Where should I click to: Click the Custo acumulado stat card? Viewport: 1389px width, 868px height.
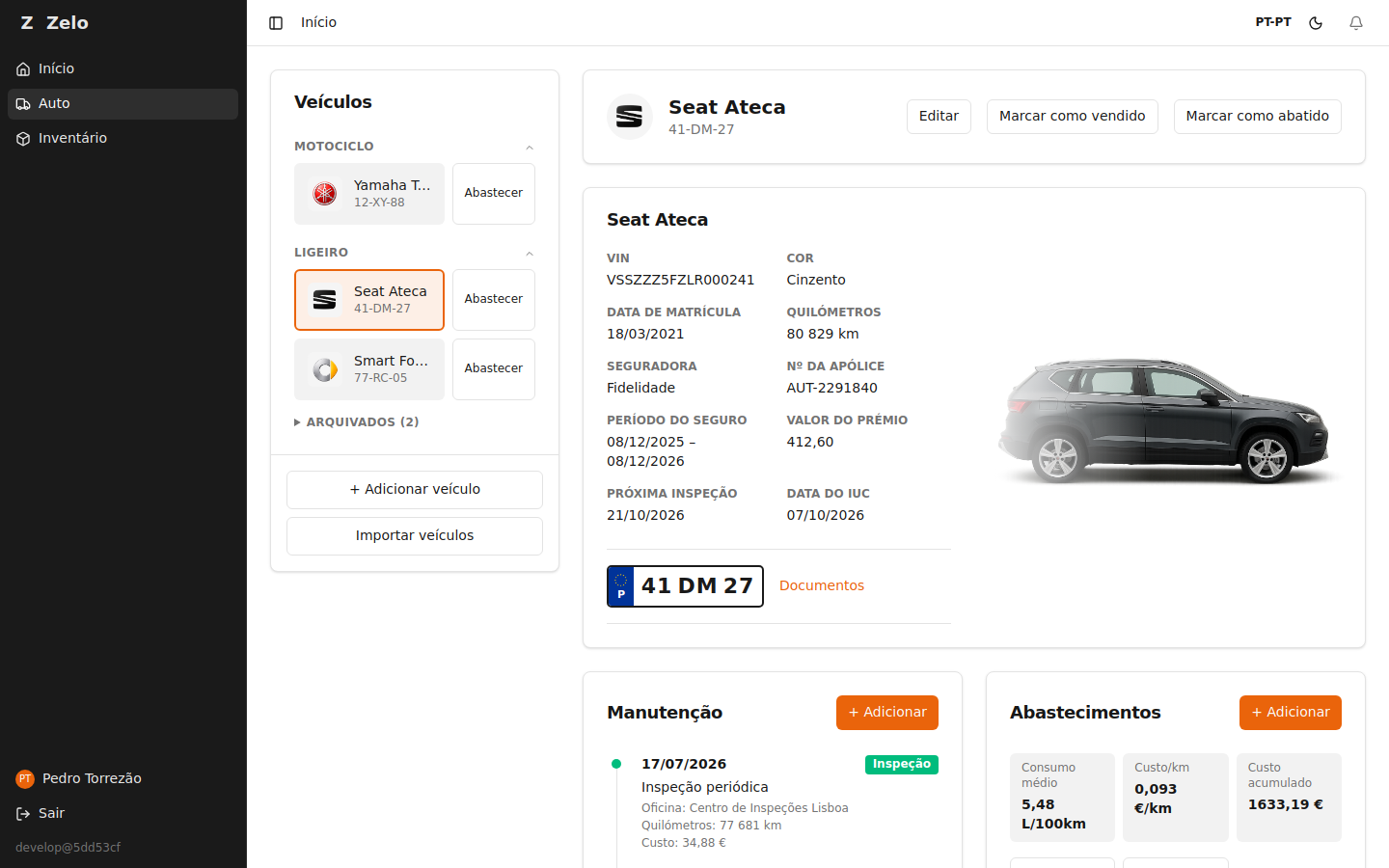(1289, 798)
